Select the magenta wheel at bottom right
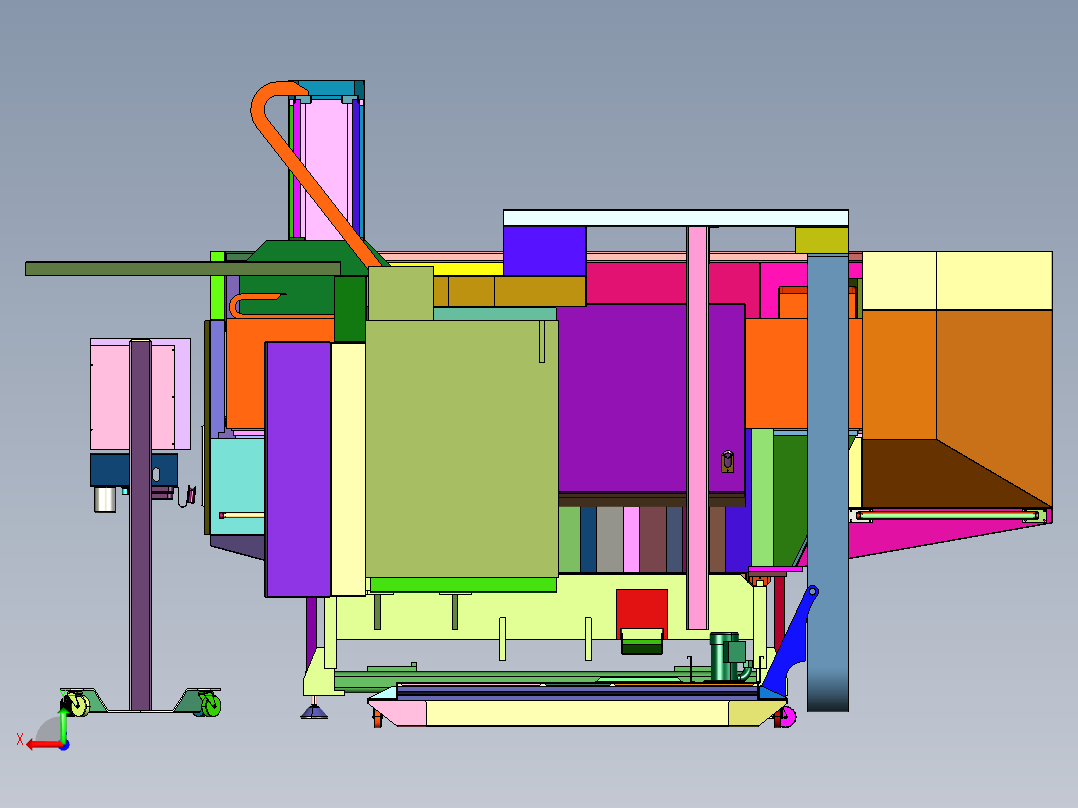Image resolution: width=1078 pixels, height=808 pixels. point(789,717)
